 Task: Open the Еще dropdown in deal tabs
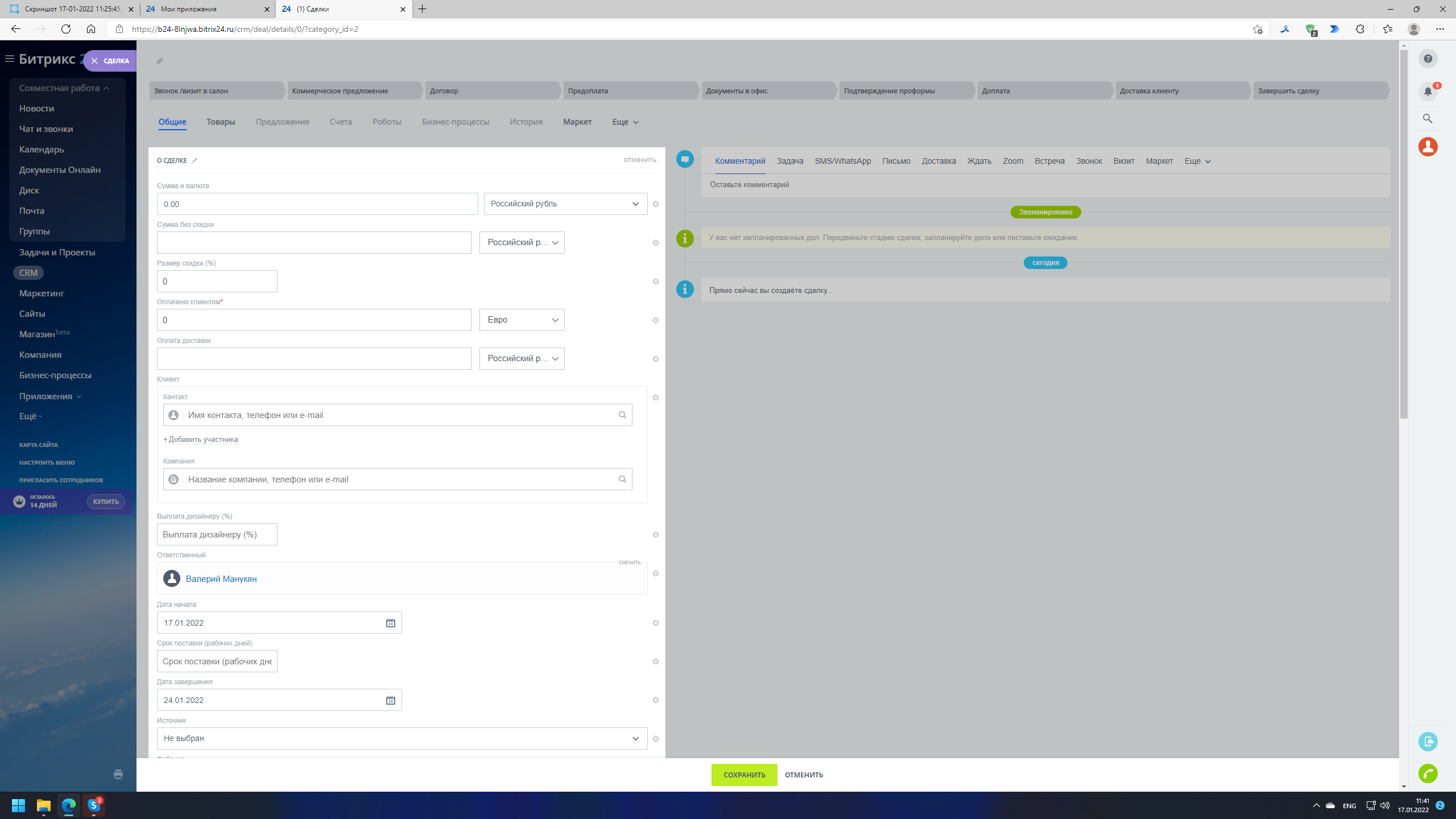625,122
